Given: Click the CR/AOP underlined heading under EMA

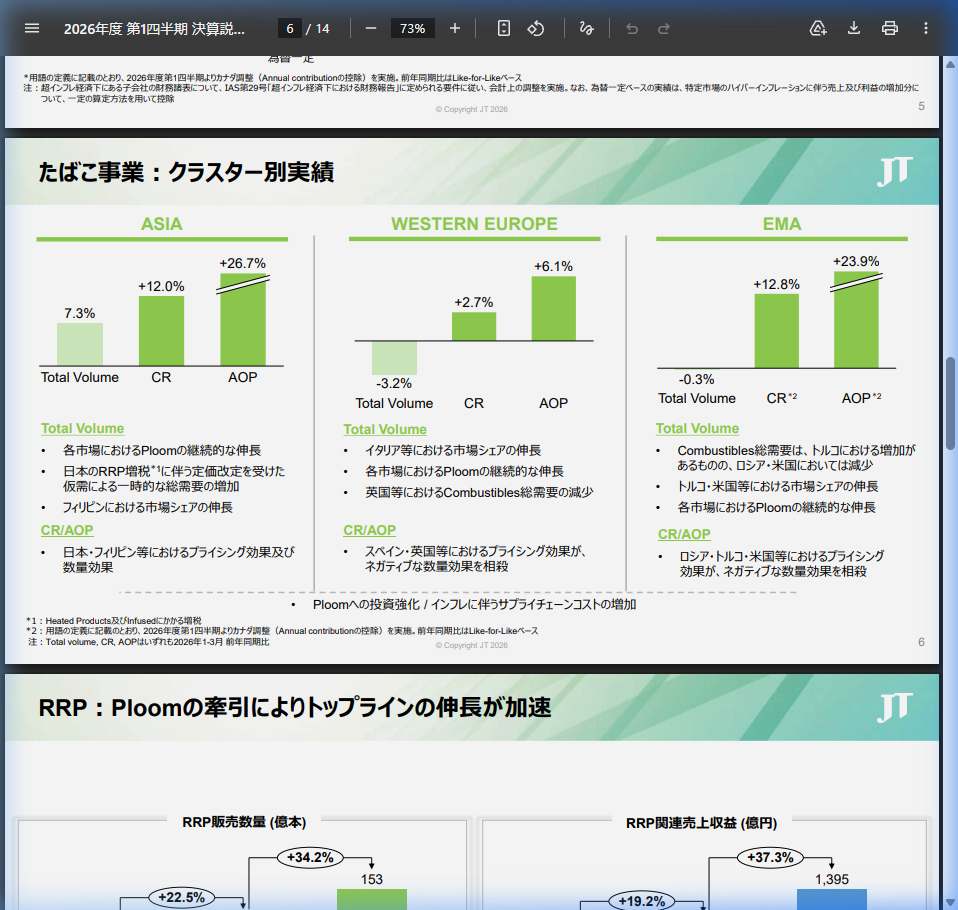Looking at the screenshot, I should point(684,534).
